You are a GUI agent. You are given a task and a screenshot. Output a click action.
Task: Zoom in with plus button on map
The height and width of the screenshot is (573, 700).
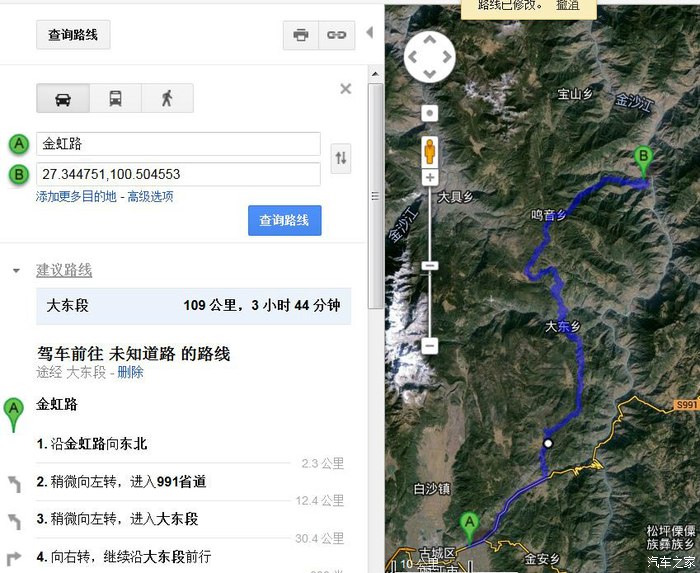(430, 178)
